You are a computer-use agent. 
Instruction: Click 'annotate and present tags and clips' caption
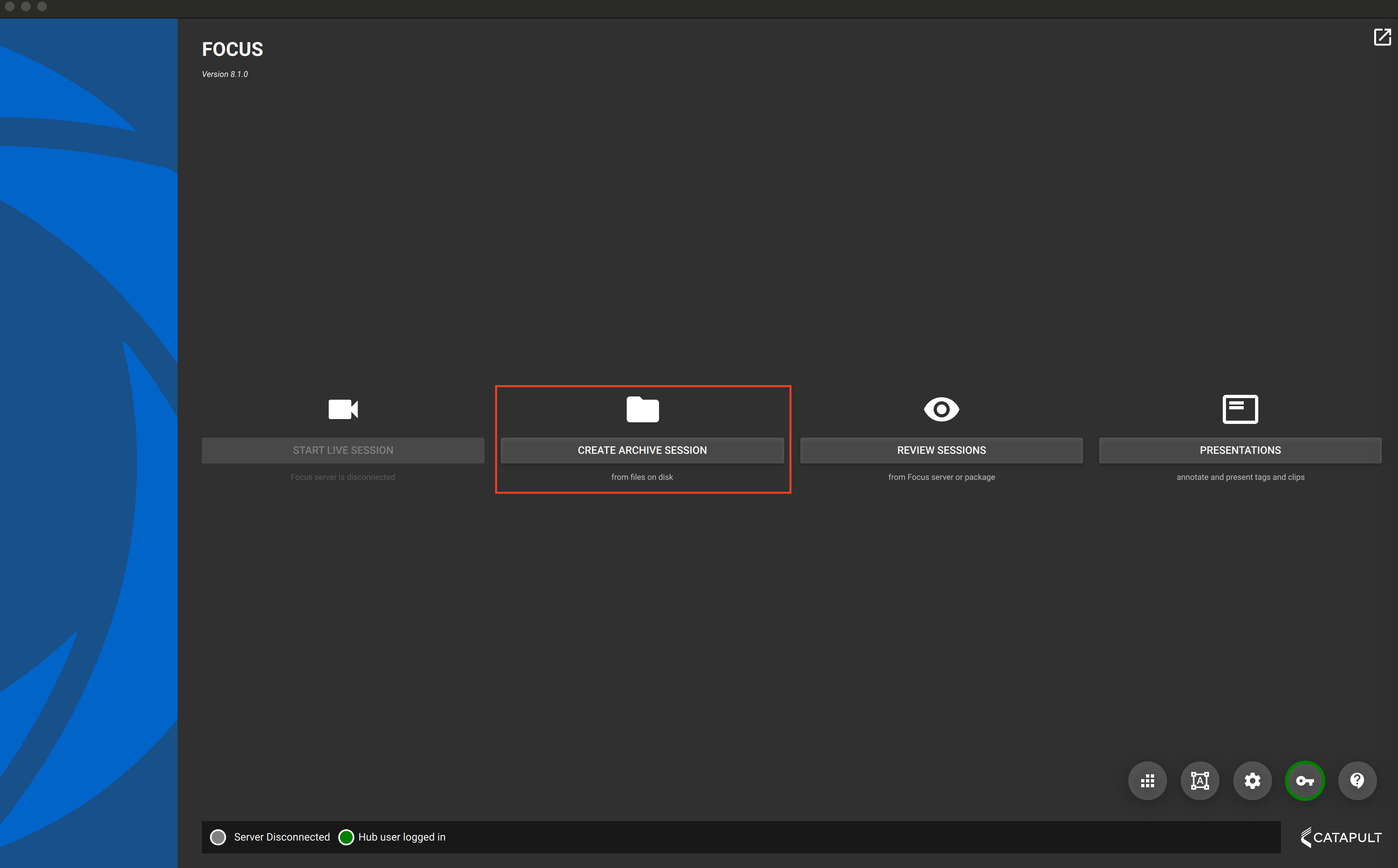click(x=1240, y=477)
